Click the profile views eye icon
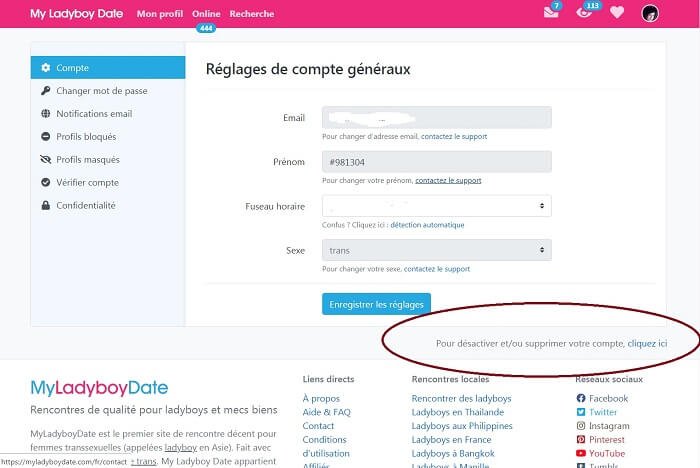This screenshot has height=468, width=700. coord(584,13)
